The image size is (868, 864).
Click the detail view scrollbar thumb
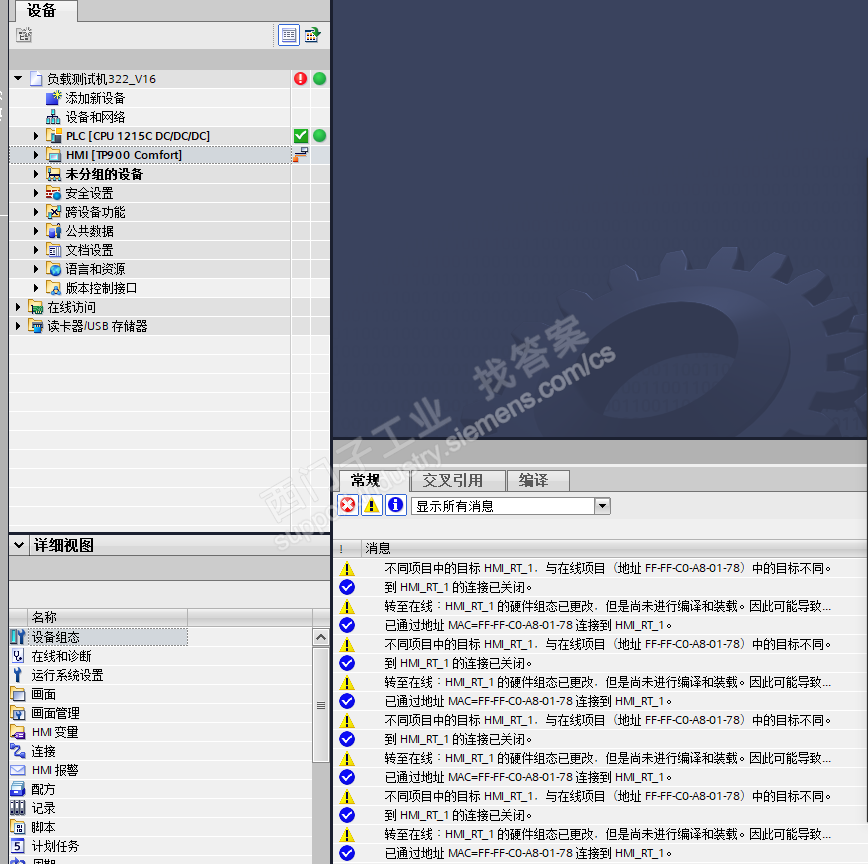pyautogui.click(x=321, y=705)
